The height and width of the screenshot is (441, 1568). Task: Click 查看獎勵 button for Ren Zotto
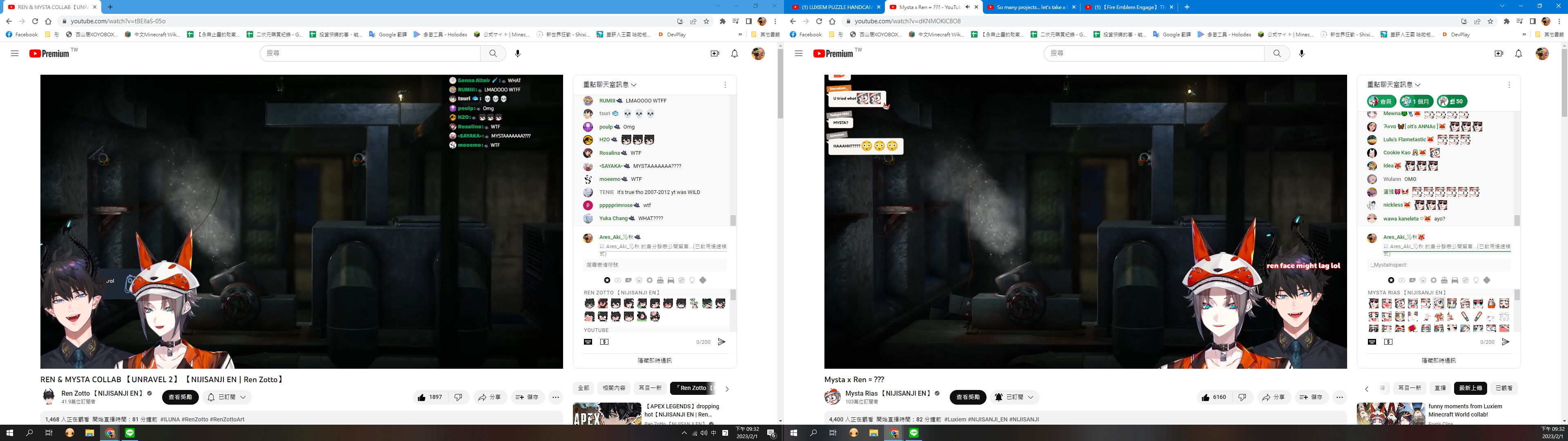180,397
